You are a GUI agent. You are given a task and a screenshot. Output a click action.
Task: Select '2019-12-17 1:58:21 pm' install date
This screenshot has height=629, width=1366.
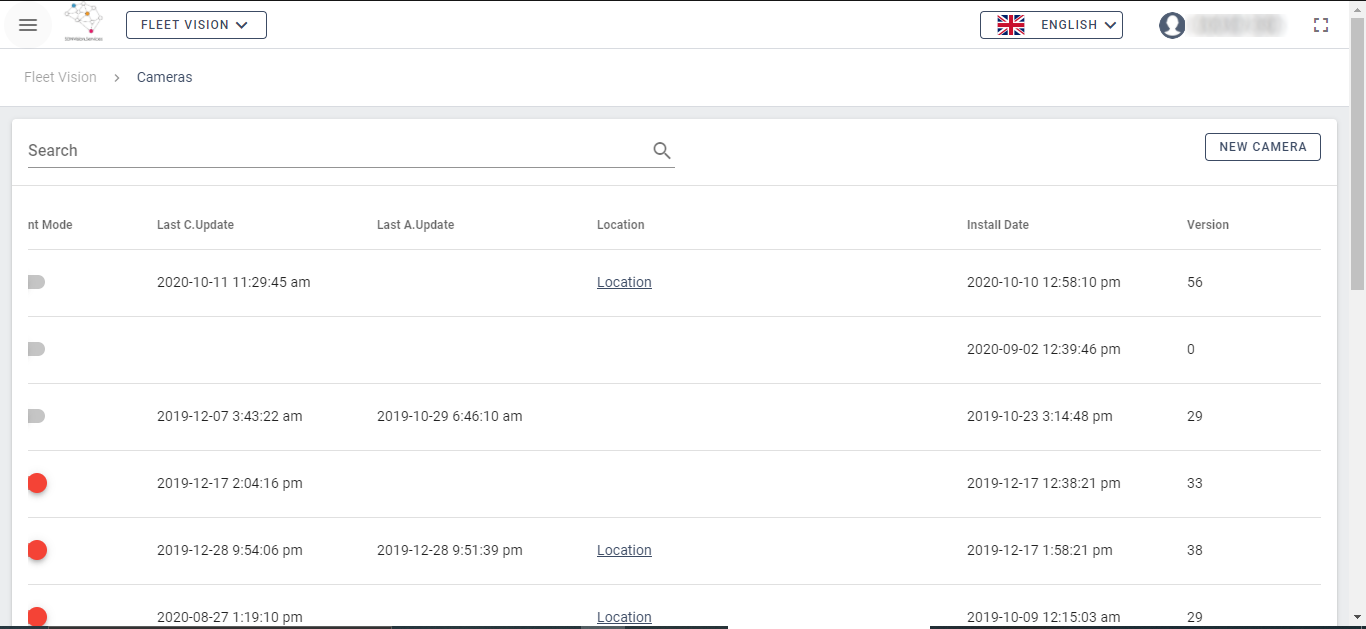[x=1040, y=550]
